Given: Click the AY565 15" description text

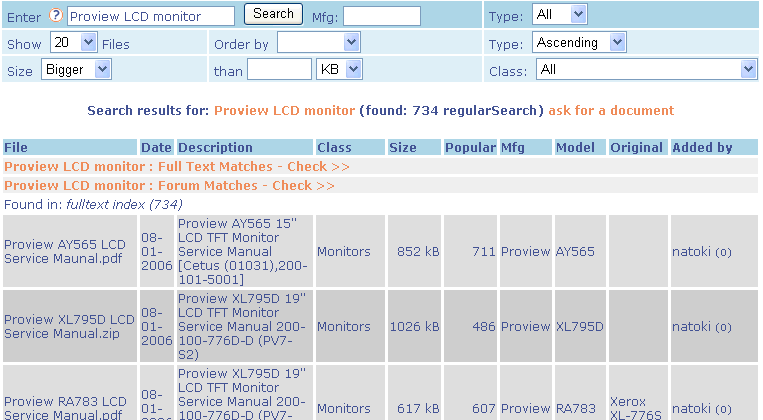Looking at the screenshot, I should tap(243, 252).
